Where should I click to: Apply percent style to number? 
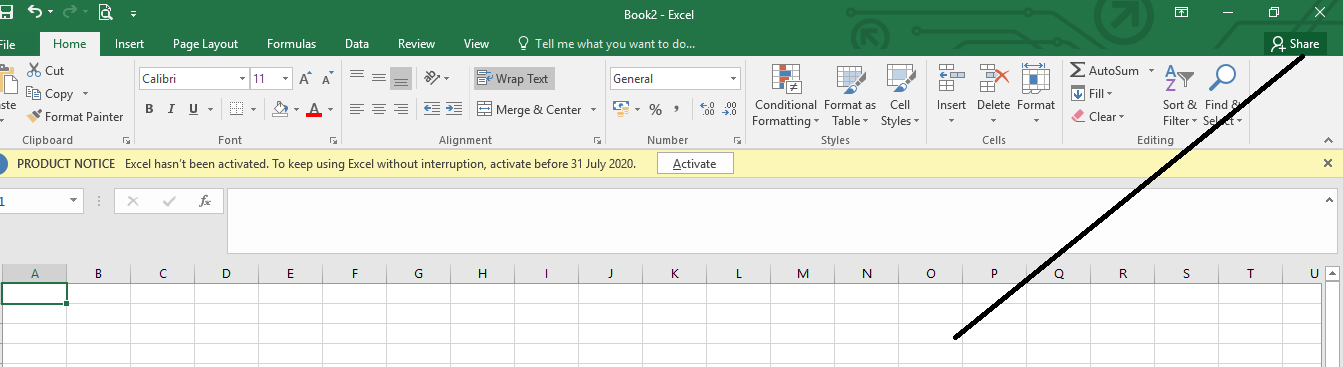coord(656,109)
